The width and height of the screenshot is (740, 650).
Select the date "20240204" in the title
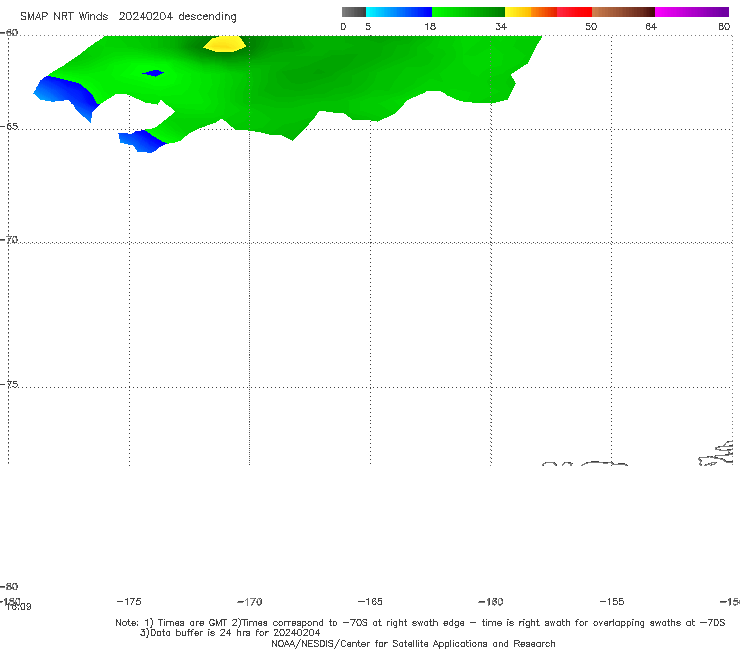tap(145, 16)
